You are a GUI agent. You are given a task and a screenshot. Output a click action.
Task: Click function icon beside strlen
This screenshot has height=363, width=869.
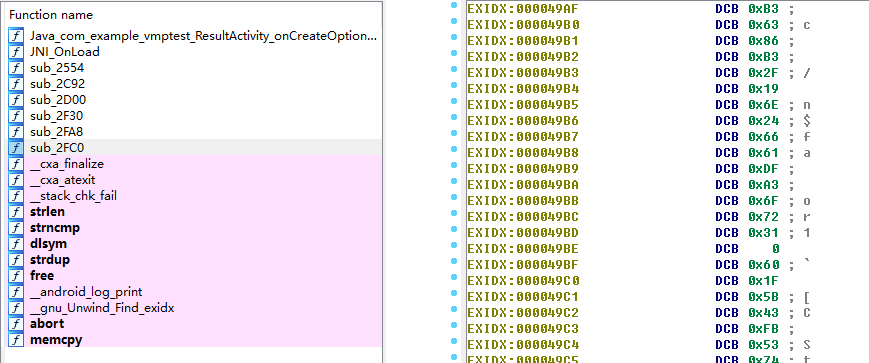pyautogui.click(x=17, y=212)
